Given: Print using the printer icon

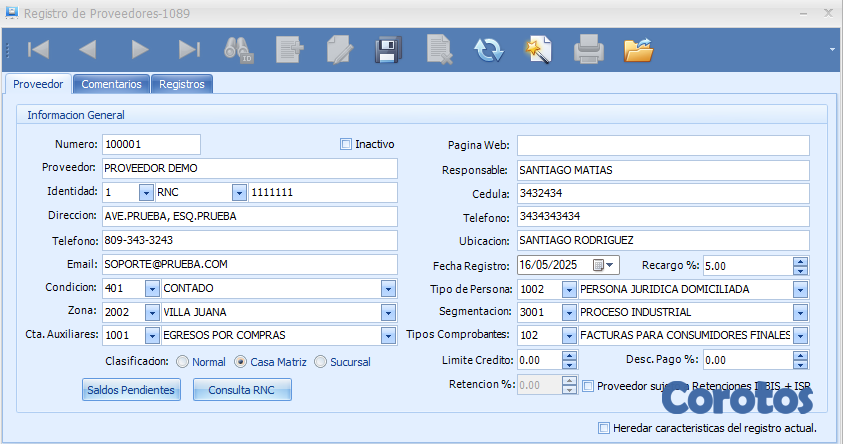Looking at the screenshot, I should click(x=588, y=49).
